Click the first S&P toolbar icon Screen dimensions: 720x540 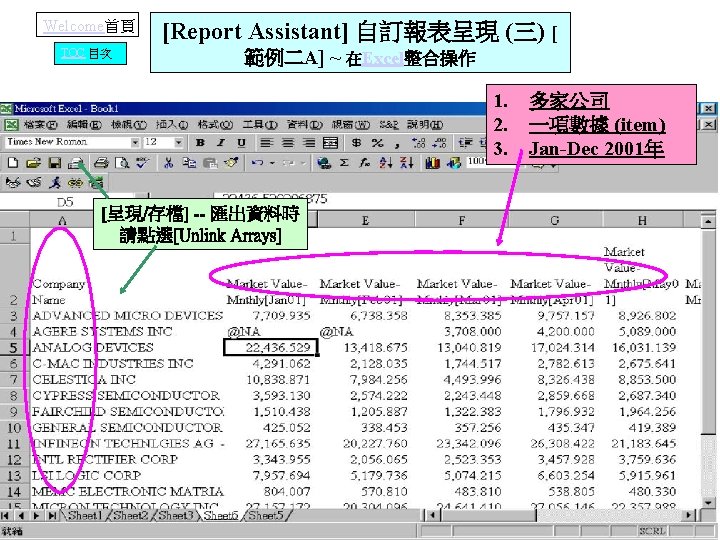tap(13, 182)
